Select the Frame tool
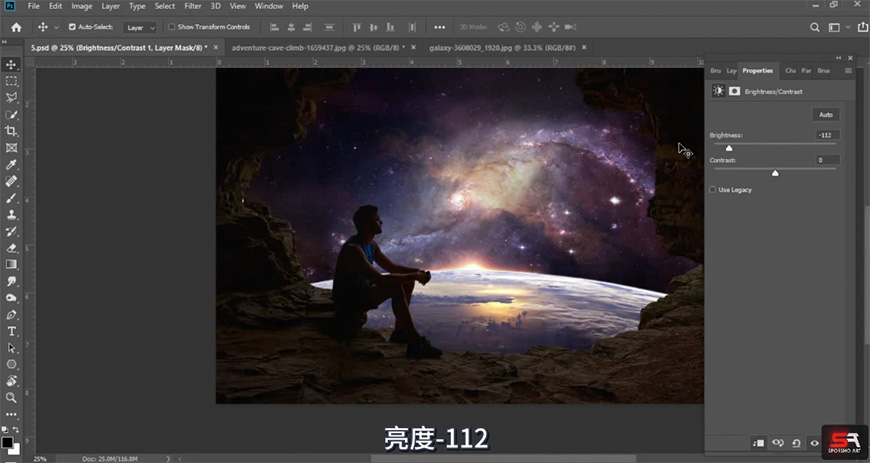870x463 pixels. coord(11,148)
